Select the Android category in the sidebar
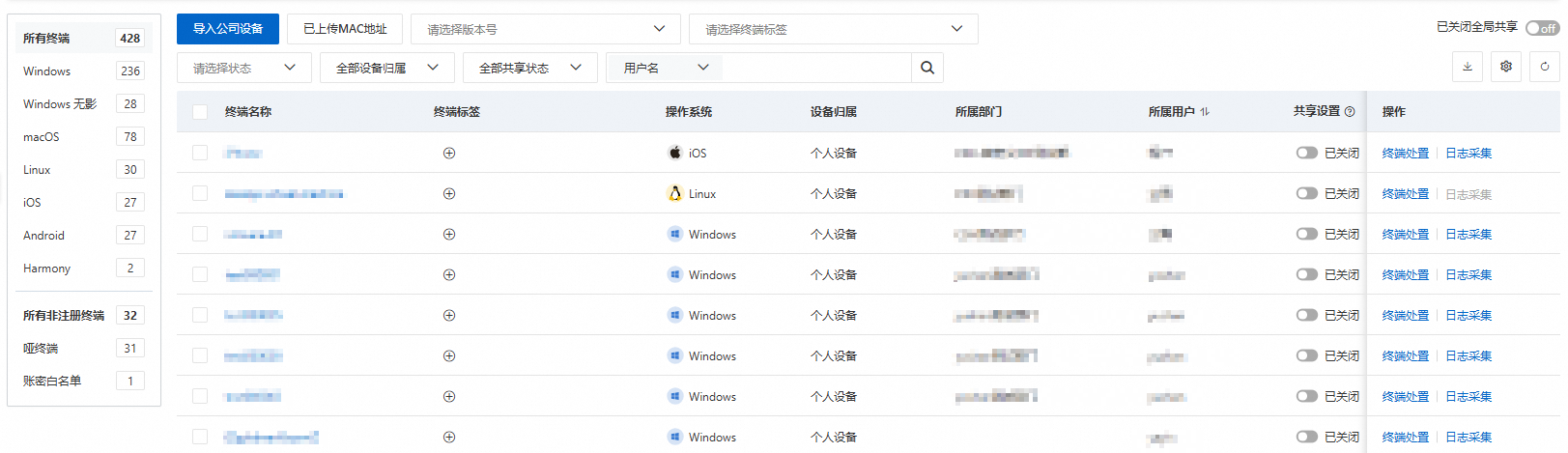This screenshot has height=453, width=1568. click(83, 235)
